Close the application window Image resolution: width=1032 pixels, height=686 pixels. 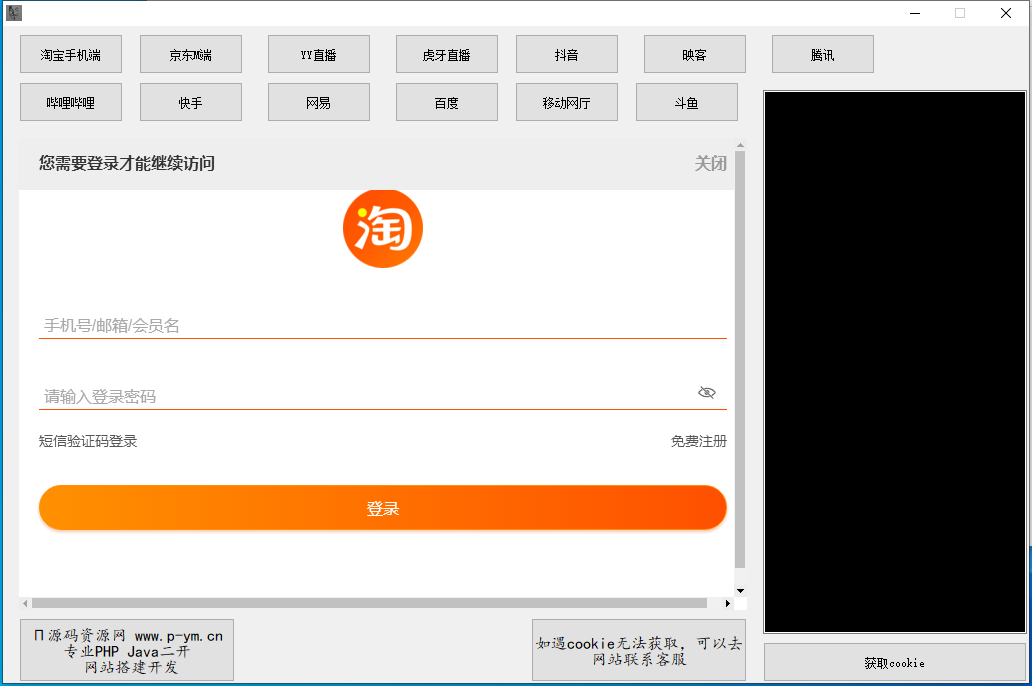tap(1006, 13)
